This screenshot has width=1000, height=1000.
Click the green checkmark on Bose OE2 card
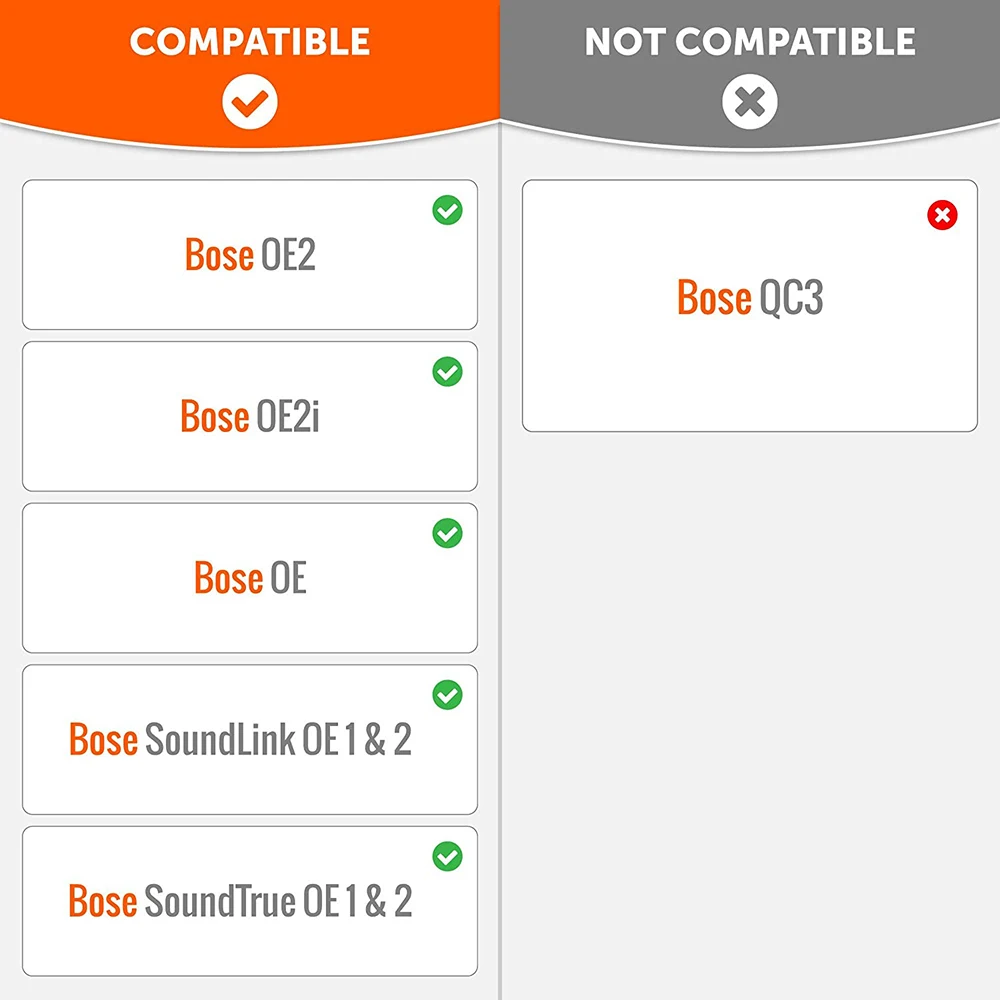[447, 211]
